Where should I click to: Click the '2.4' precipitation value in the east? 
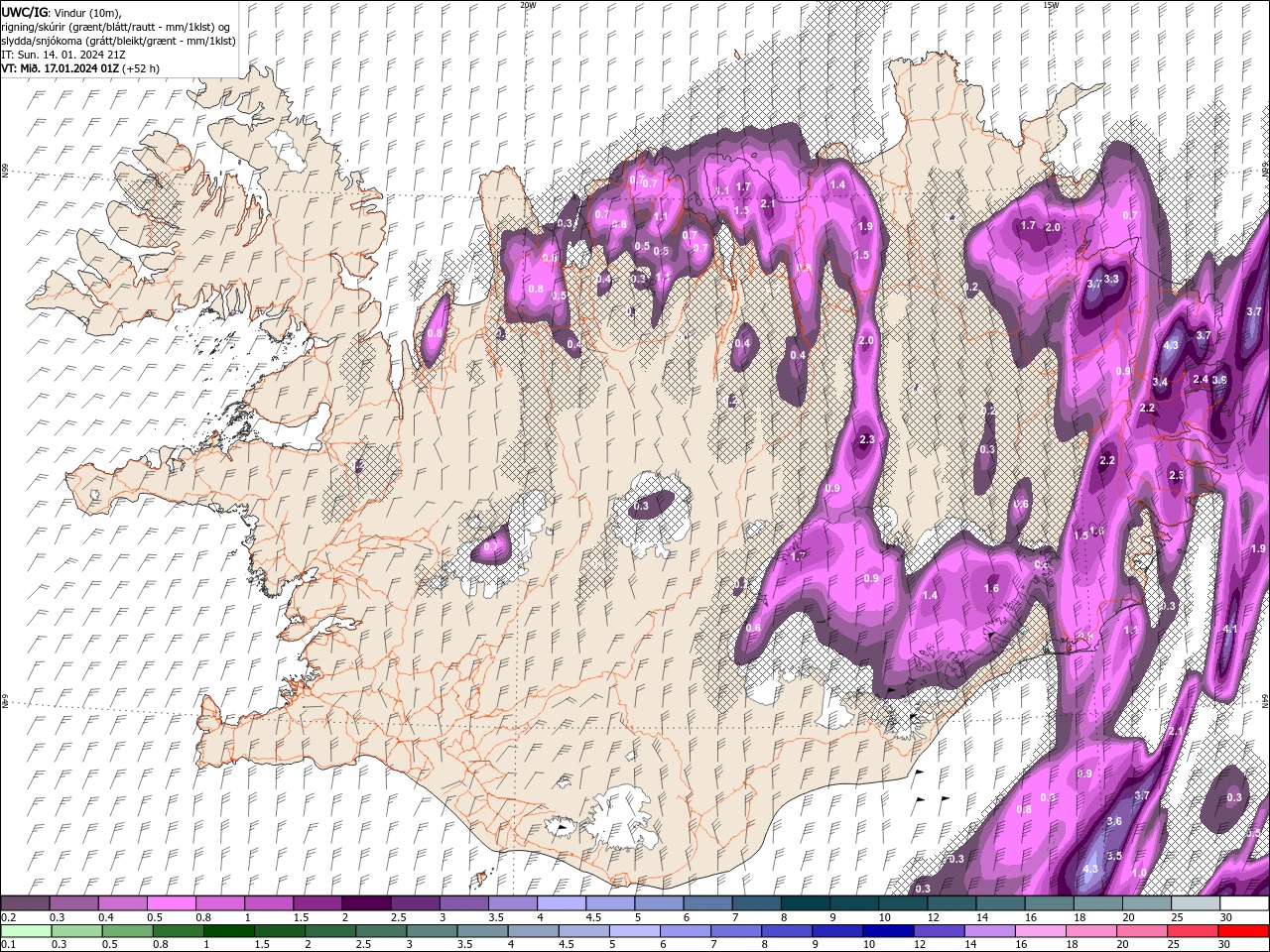click(1201, 379)
